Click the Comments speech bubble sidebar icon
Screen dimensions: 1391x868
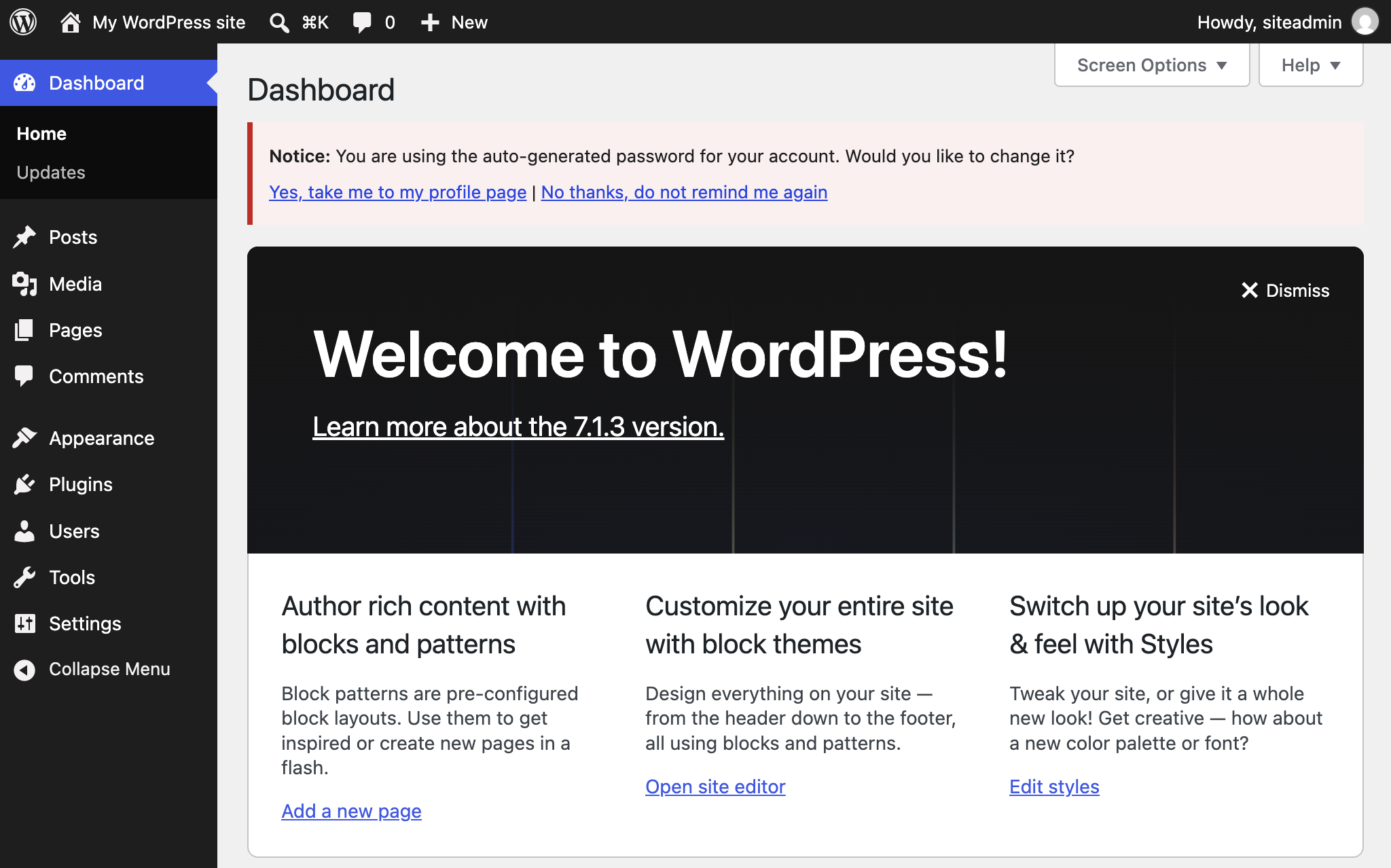24,376
